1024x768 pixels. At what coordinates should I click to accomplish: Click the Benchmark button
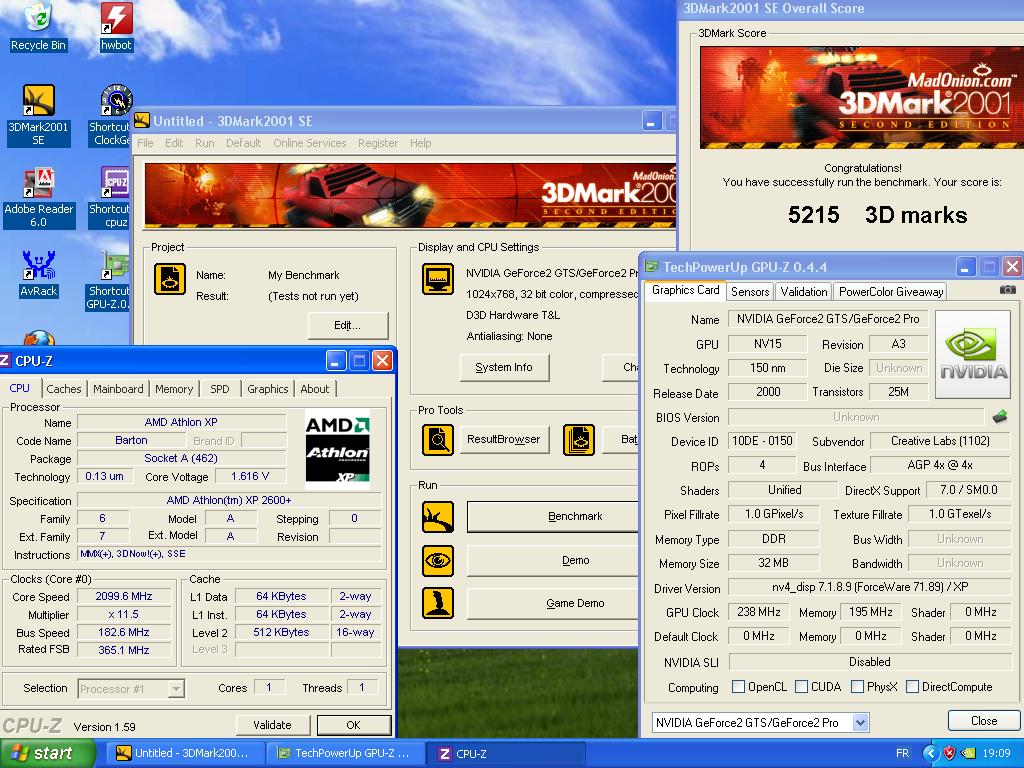point(554,517)
